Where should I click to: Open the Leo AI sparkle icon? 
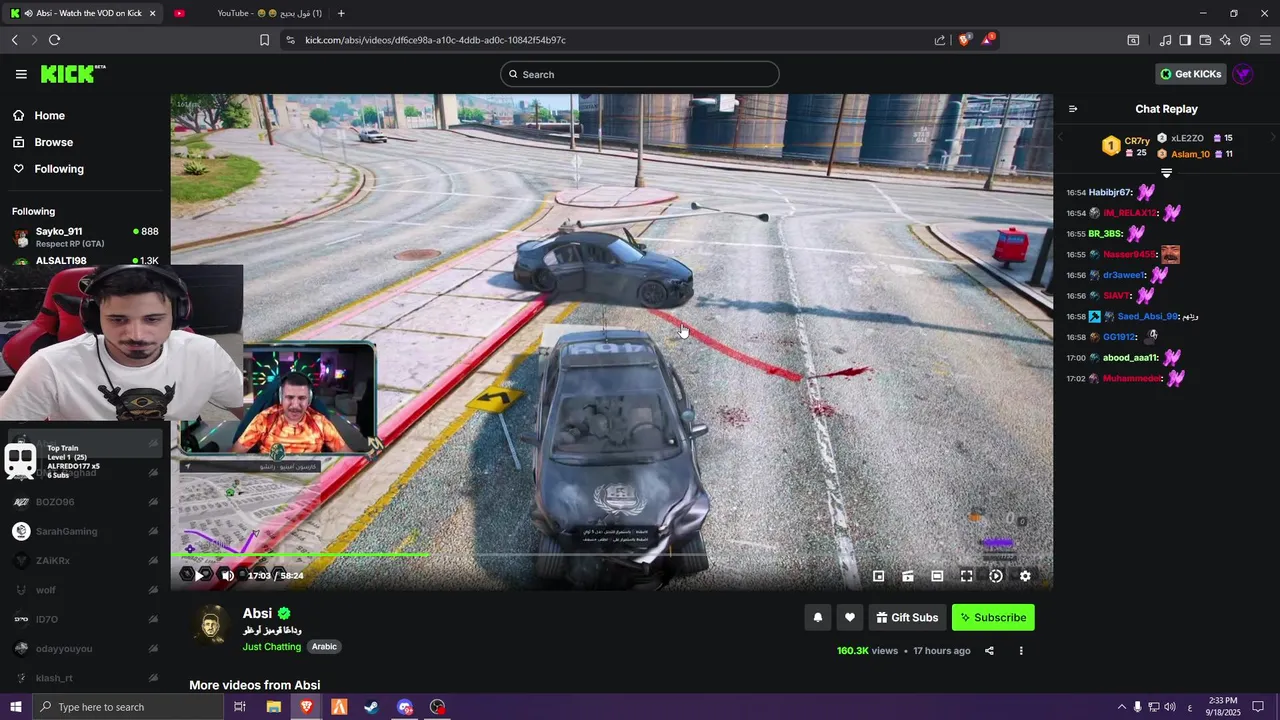coord(1225,40)
